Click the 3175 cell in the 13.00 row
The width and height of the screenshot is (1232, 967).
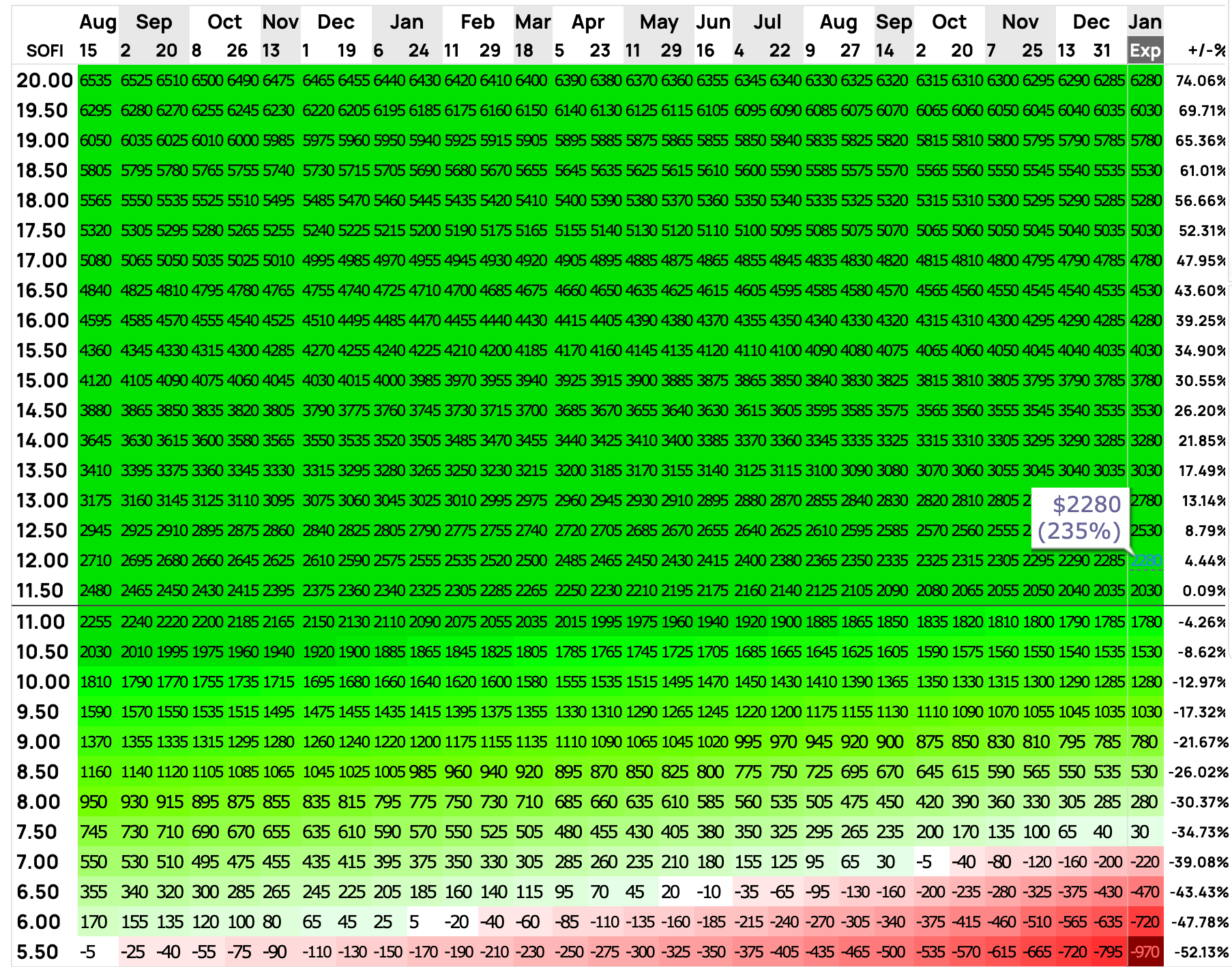click(96, 501)
